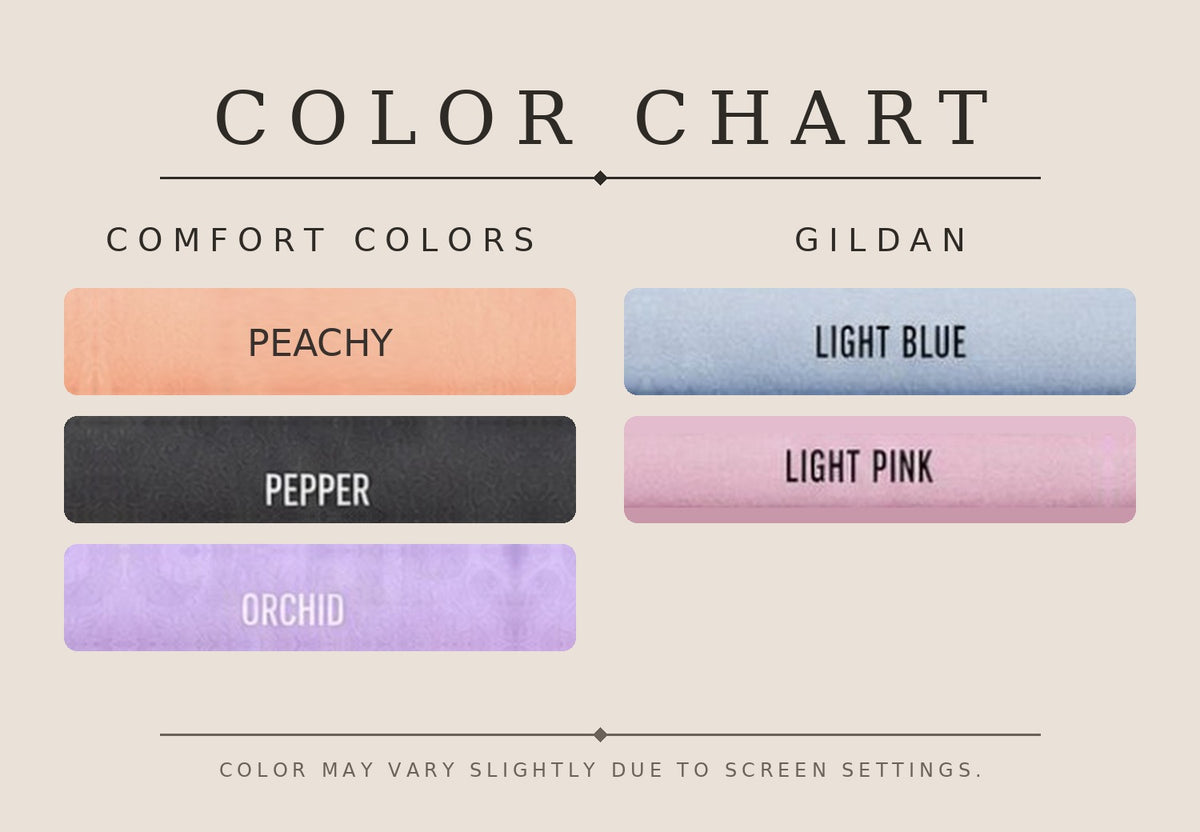This screenshot has height=832, width=1200.
Task: Pick the Orchid purple swatch
Action: [320, 597]
